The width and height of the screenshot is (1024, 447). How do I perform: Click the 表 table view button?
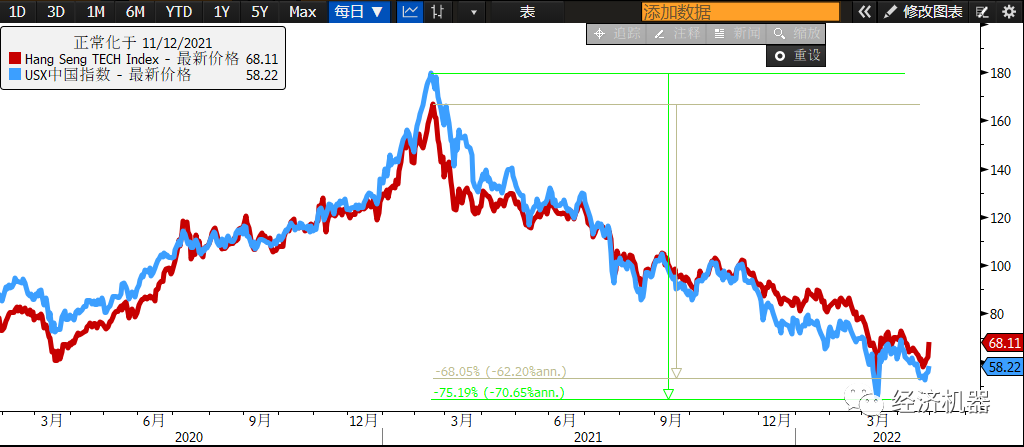527,12
